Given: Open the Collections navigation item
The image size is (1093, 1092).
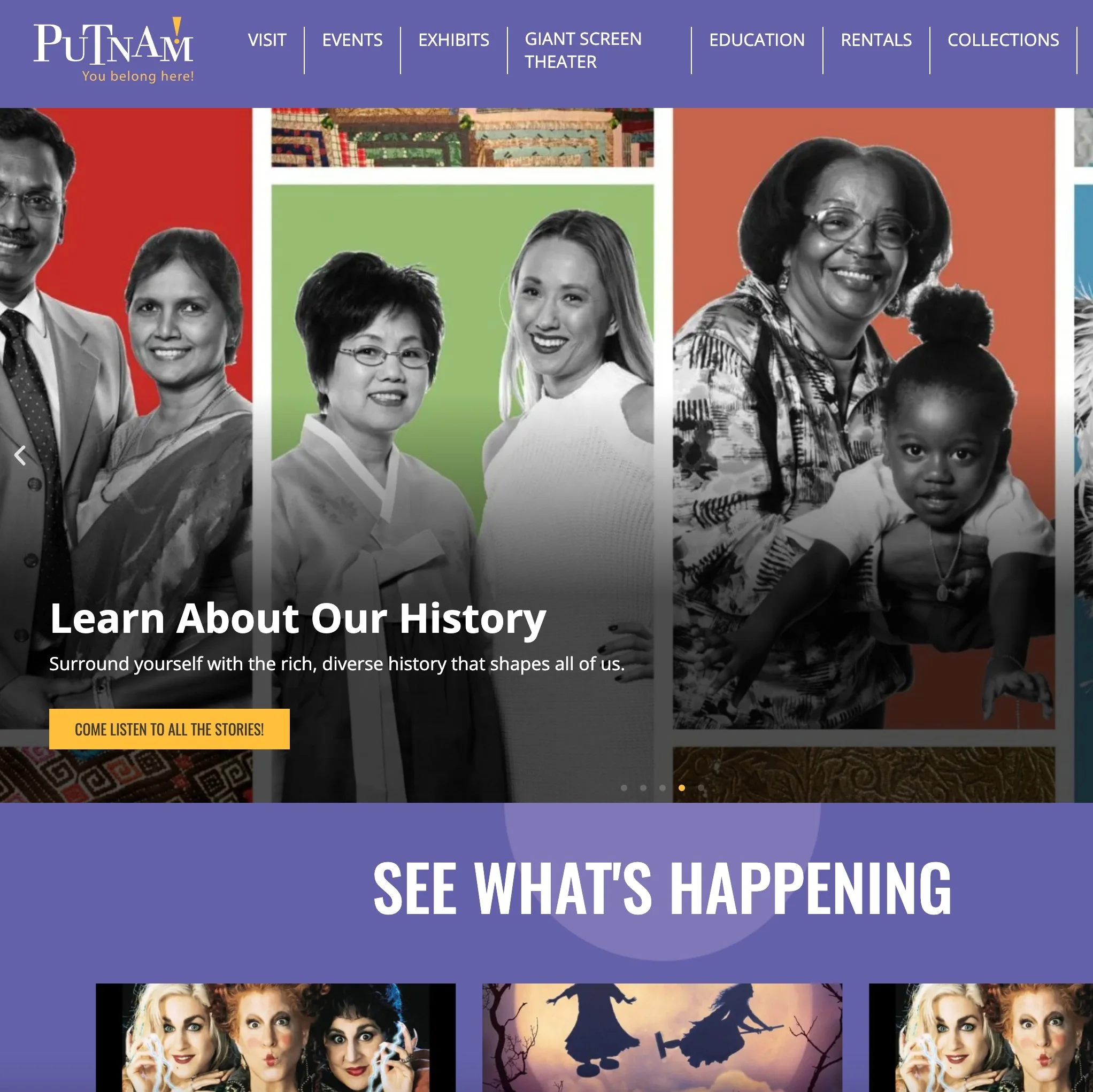Looking at the screenshot, I should click(x=1003, y=40).
